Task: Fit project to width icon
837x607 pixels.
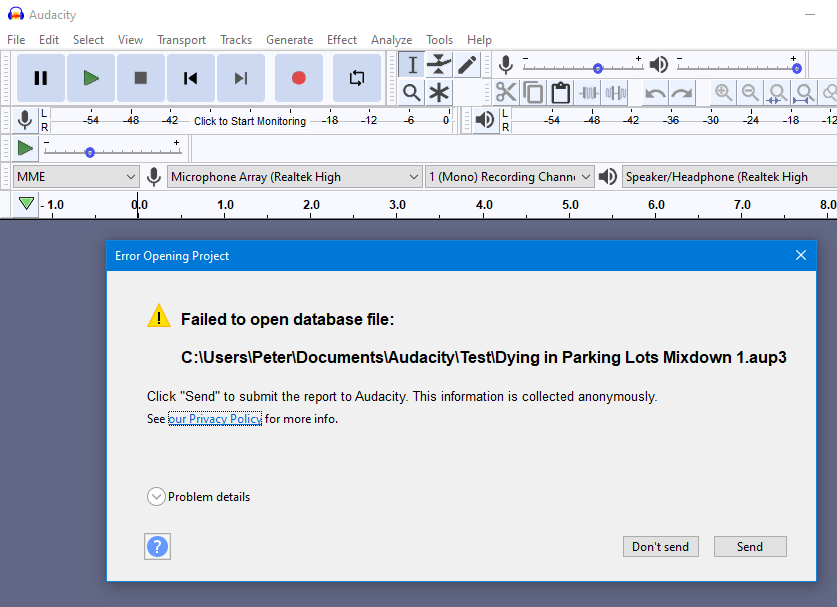Action: (804, 93)
